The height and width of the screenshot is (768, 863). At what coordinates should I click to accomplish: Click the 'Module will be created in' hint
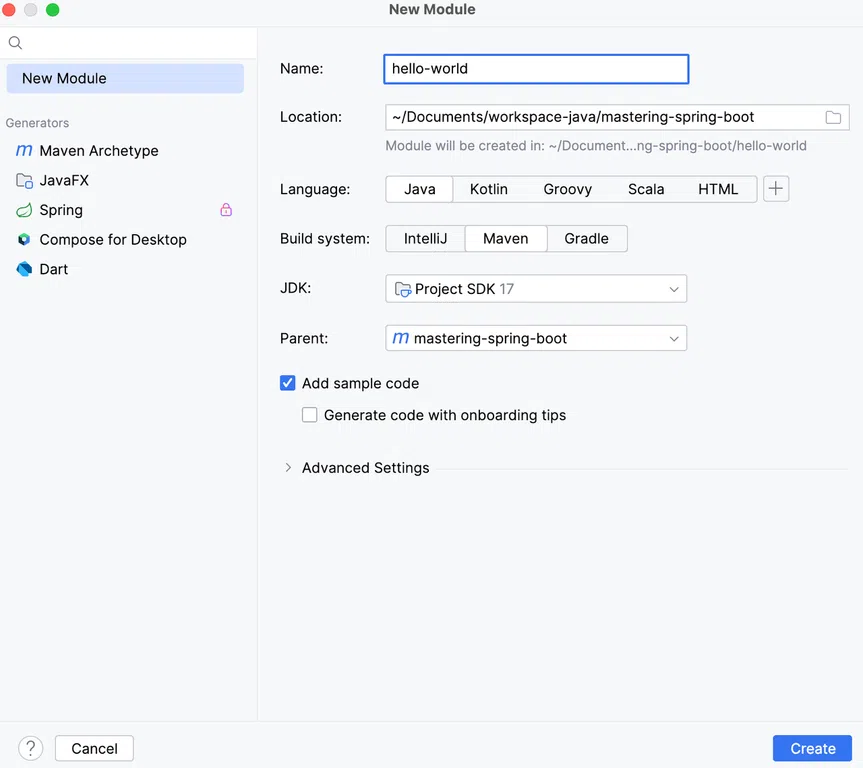click(x=596, y=146)
